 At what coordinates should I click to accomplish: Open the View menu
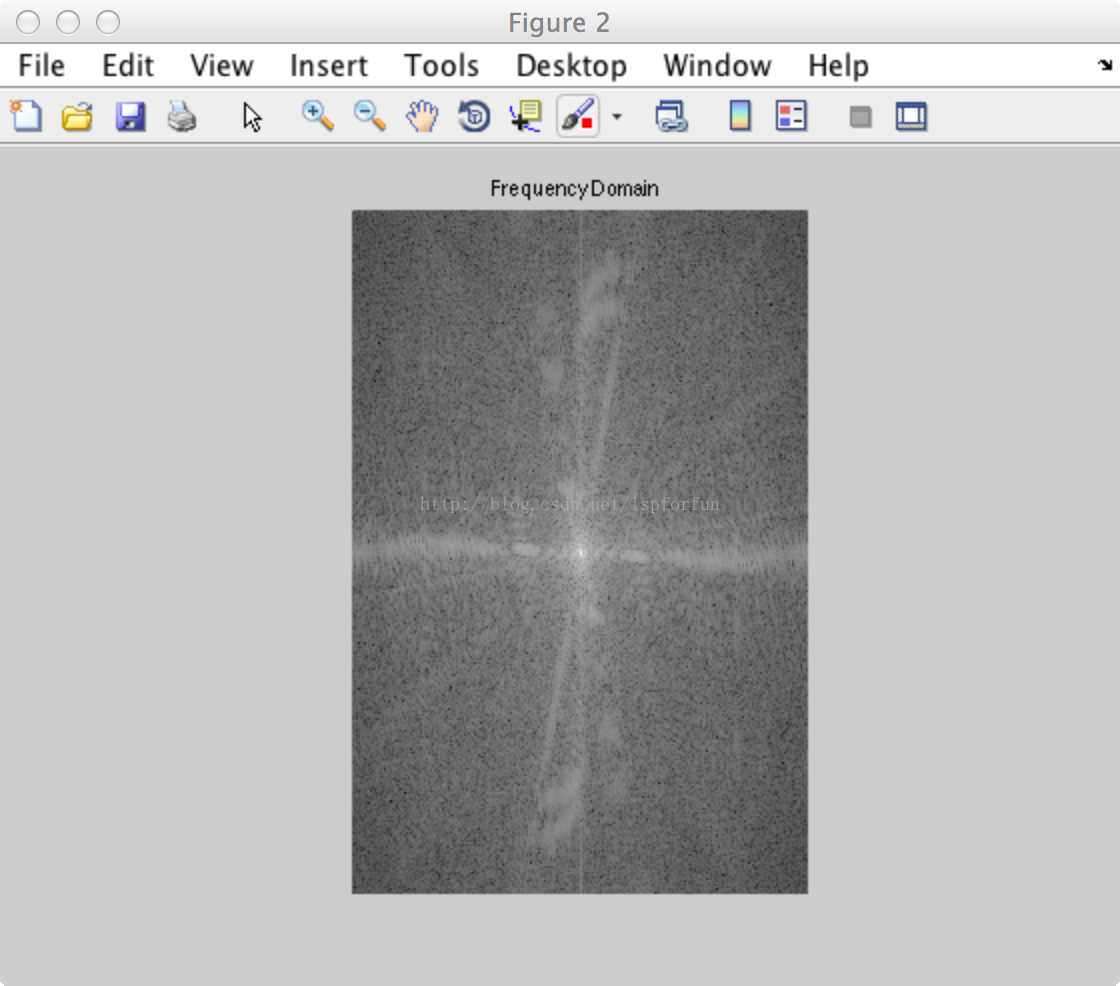point(221,66)
